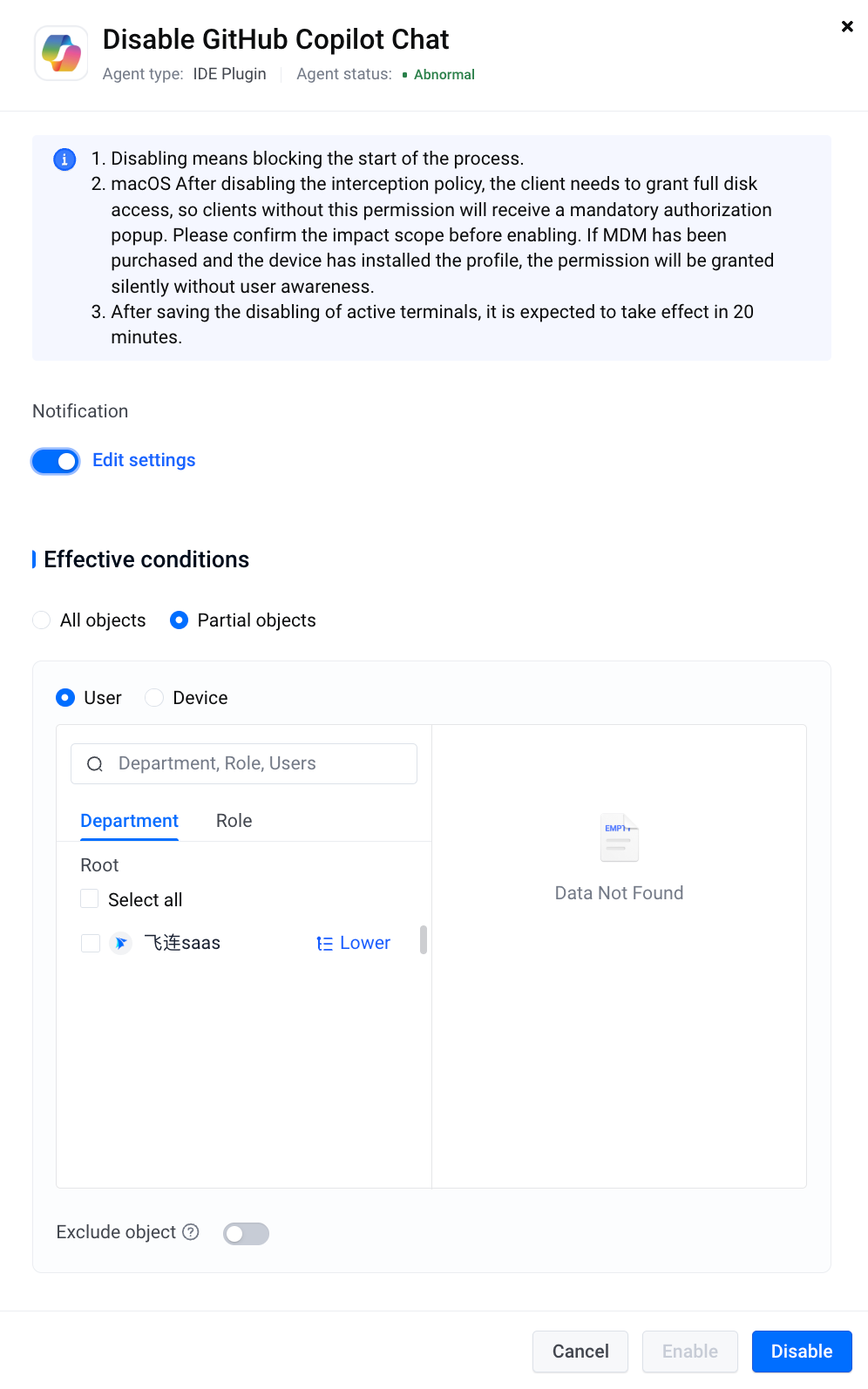Image resolution: width=868 pixels, height=1389 pixels.
Task: Check the Select all checkbox
Action: [x=89, y=898]
